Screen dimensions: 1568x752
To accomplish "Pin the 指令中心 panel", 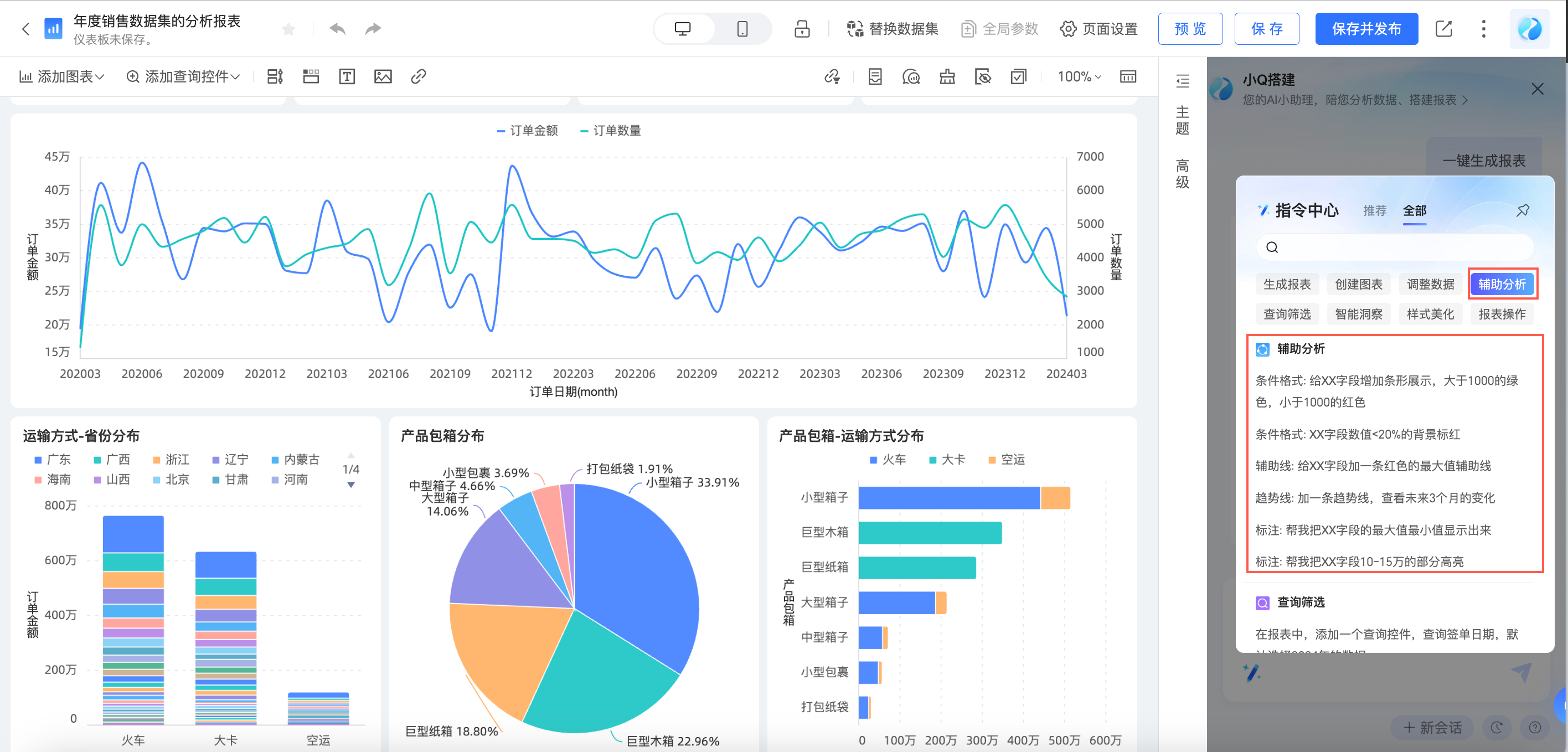I will 1523,210.
